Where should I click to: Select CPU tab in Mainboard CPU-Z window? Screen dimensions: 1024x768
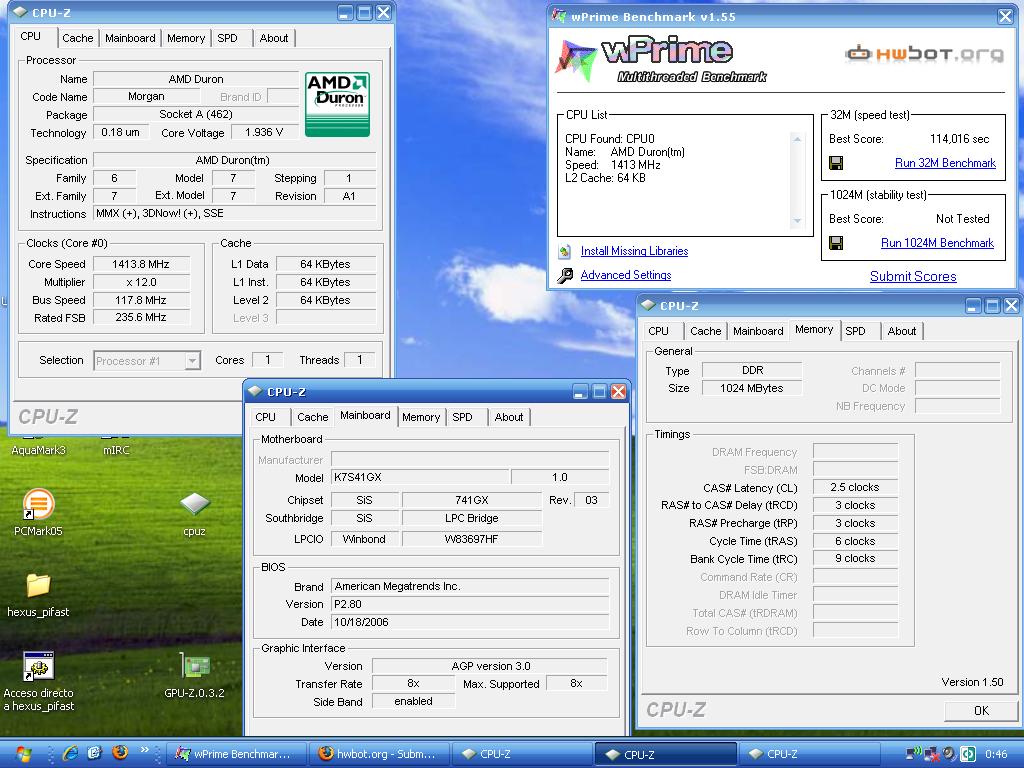coord(265,417)
